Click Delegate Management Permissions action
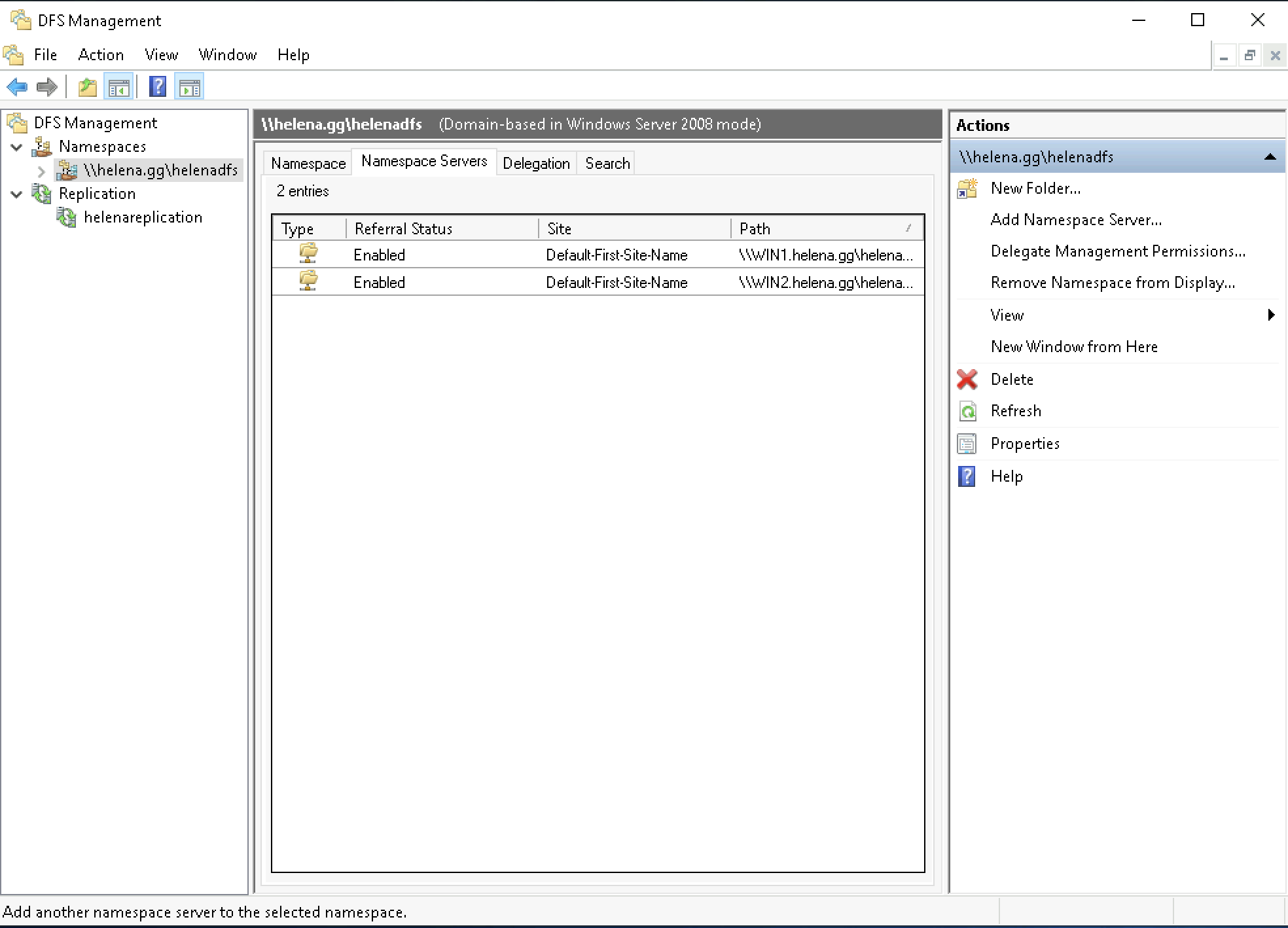Viewport: 1288px width, 928px height. 1117,251
